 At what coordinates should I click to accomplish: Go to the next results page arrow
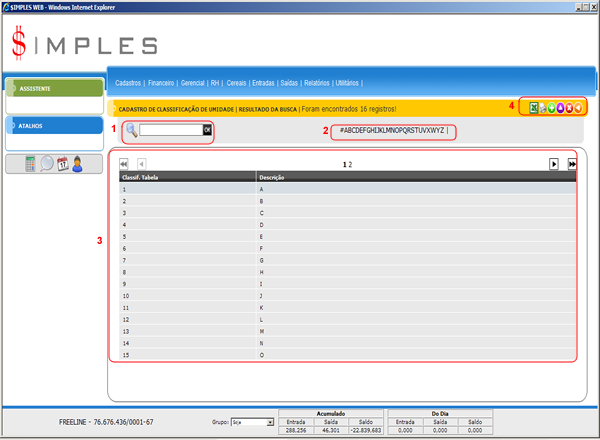point(553,163)
